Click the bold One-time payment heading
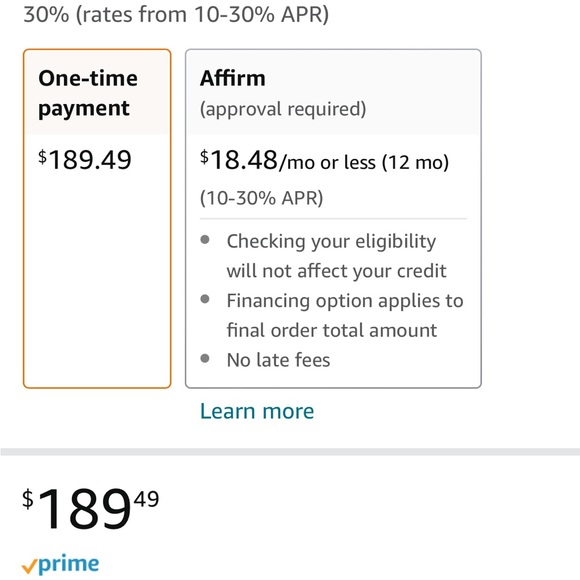The height and width of the screenshot is (580, 580). click(x=88, y=94)
